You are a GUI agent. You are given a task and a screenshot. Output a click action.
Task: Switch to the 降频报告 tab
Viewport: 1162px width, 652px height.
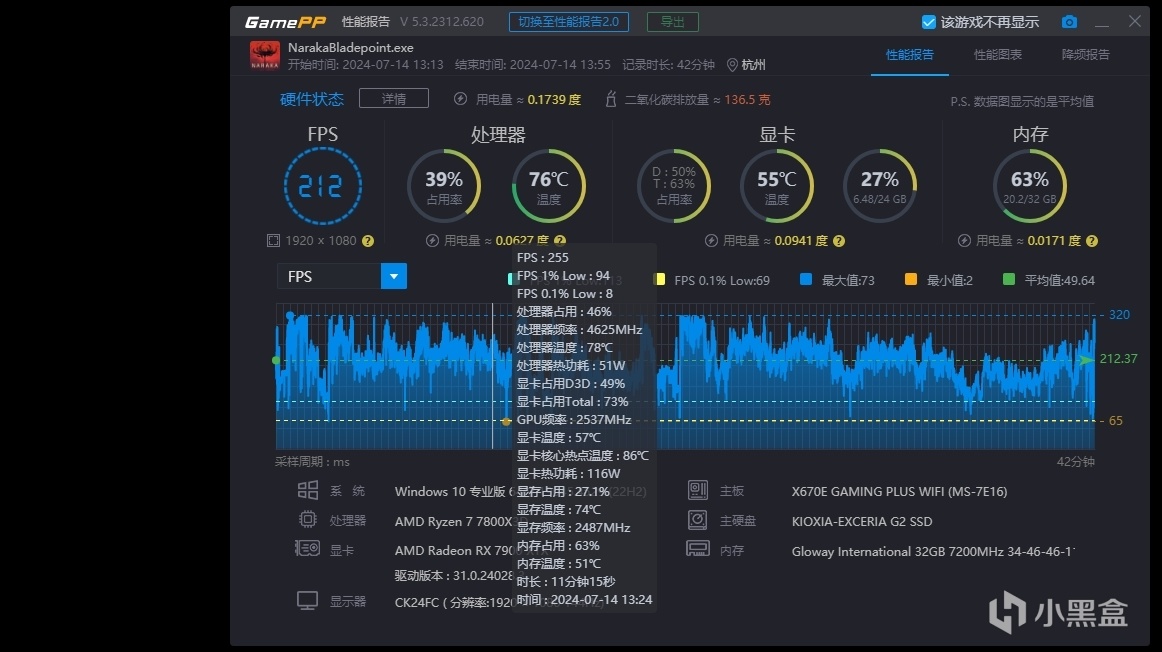[1086, 55]
